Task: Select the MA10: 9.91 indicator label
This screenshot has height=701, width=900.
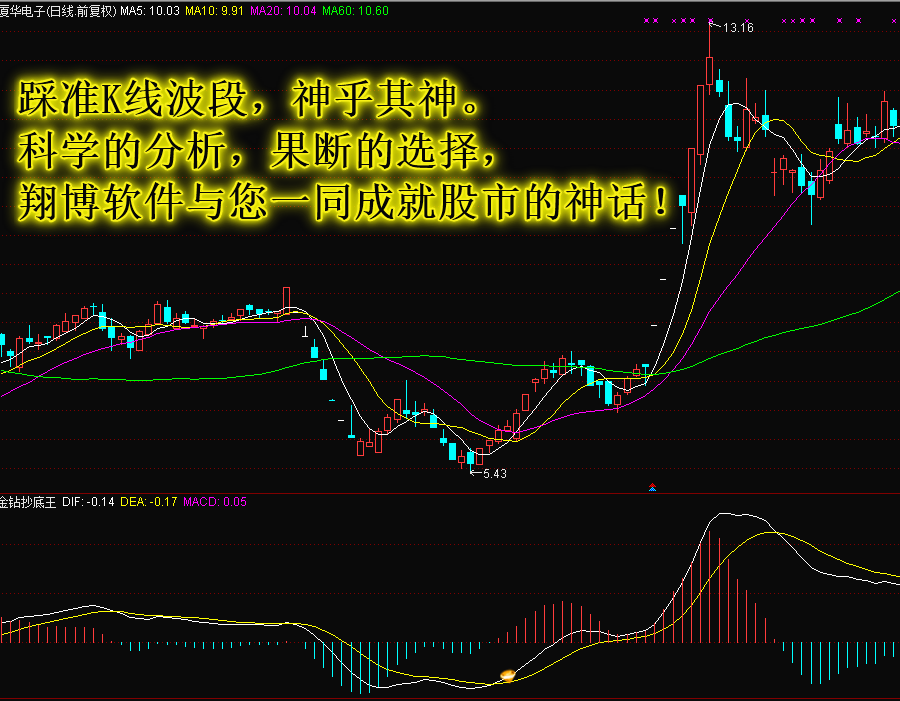Action: click(x=214, y=11)
